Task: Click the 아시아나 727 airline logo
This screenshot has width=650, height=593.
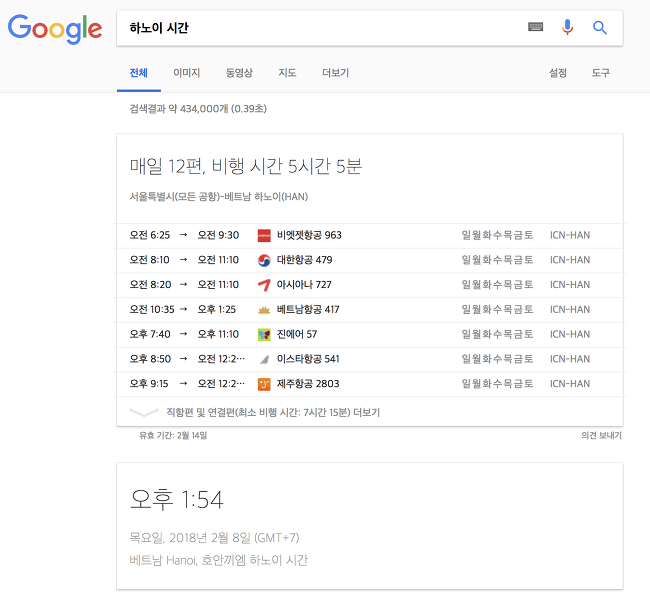Action: coord(264,285)
